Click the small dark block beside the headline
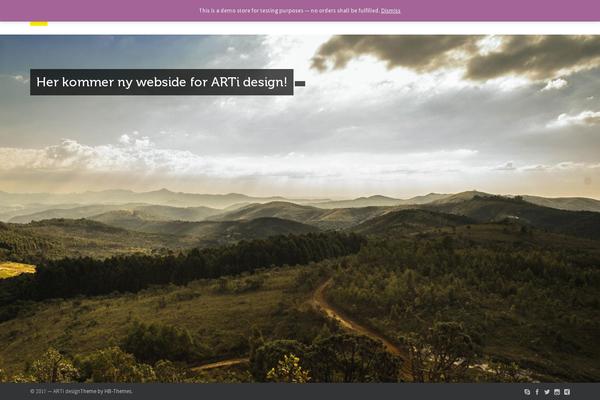The width and height of the screenshot is (600, 400). tap(300, 83)
